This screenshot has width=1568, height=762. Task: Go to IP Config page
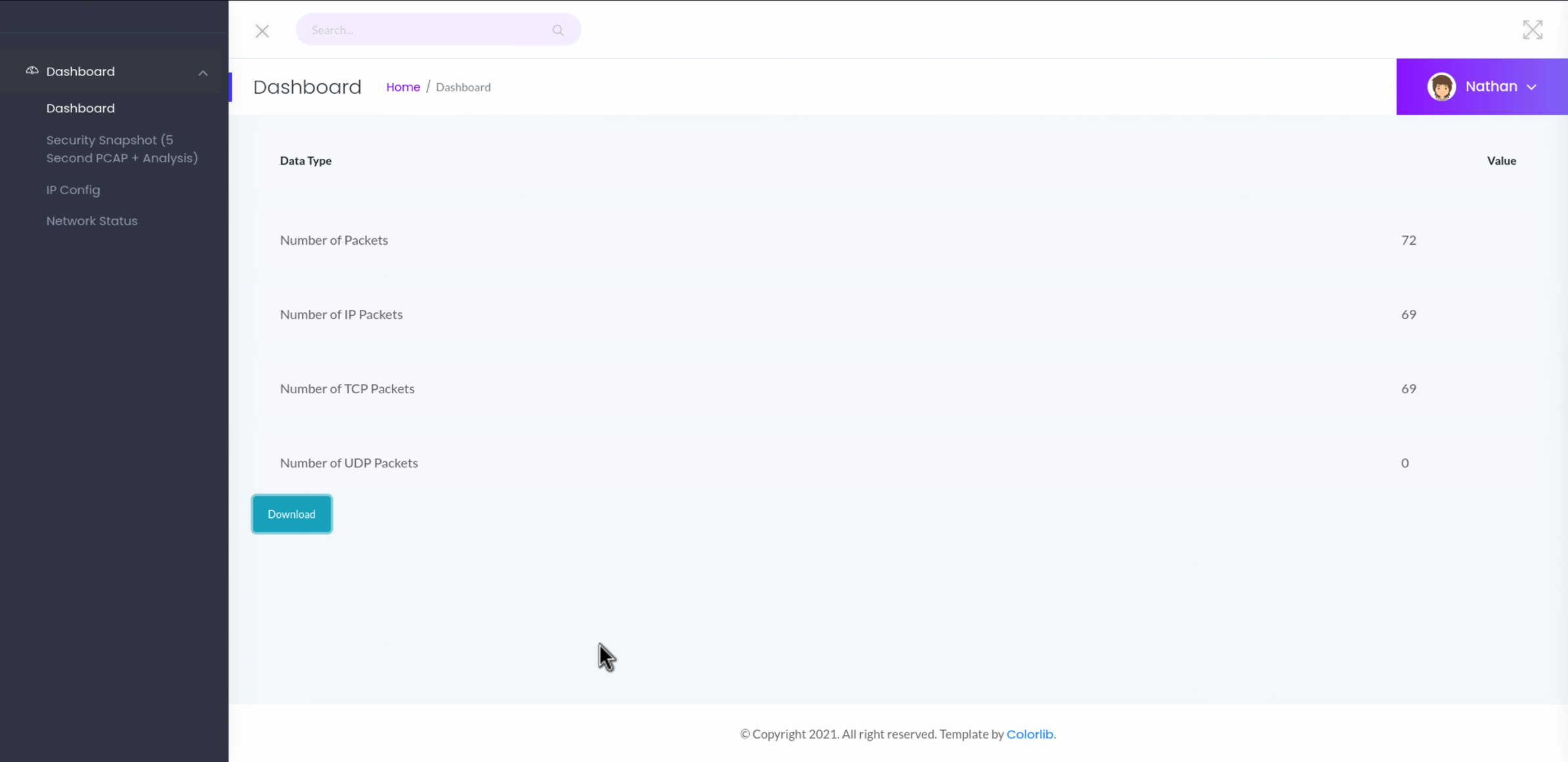point(73,190)
